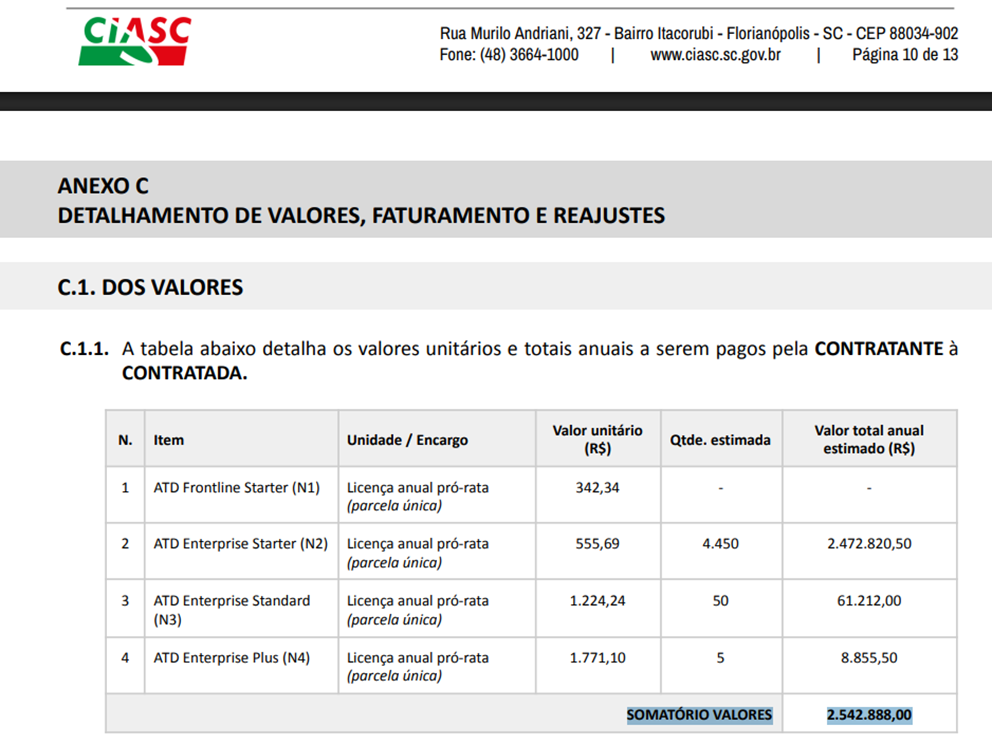Click the highlighted sum '2.542.888,00'
Viewport: 992px width, 745px height.
pos(869,715)
